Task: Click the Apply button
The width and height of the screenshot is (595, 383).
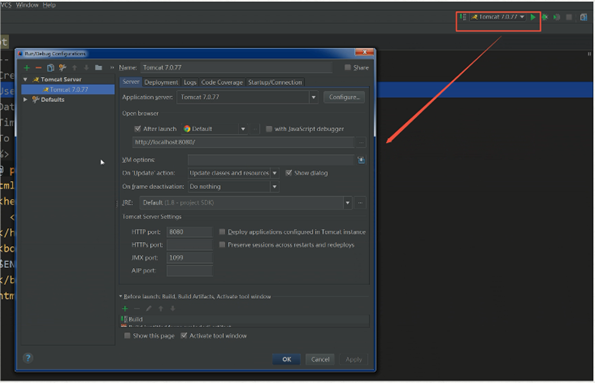Action: coord(354,359)
